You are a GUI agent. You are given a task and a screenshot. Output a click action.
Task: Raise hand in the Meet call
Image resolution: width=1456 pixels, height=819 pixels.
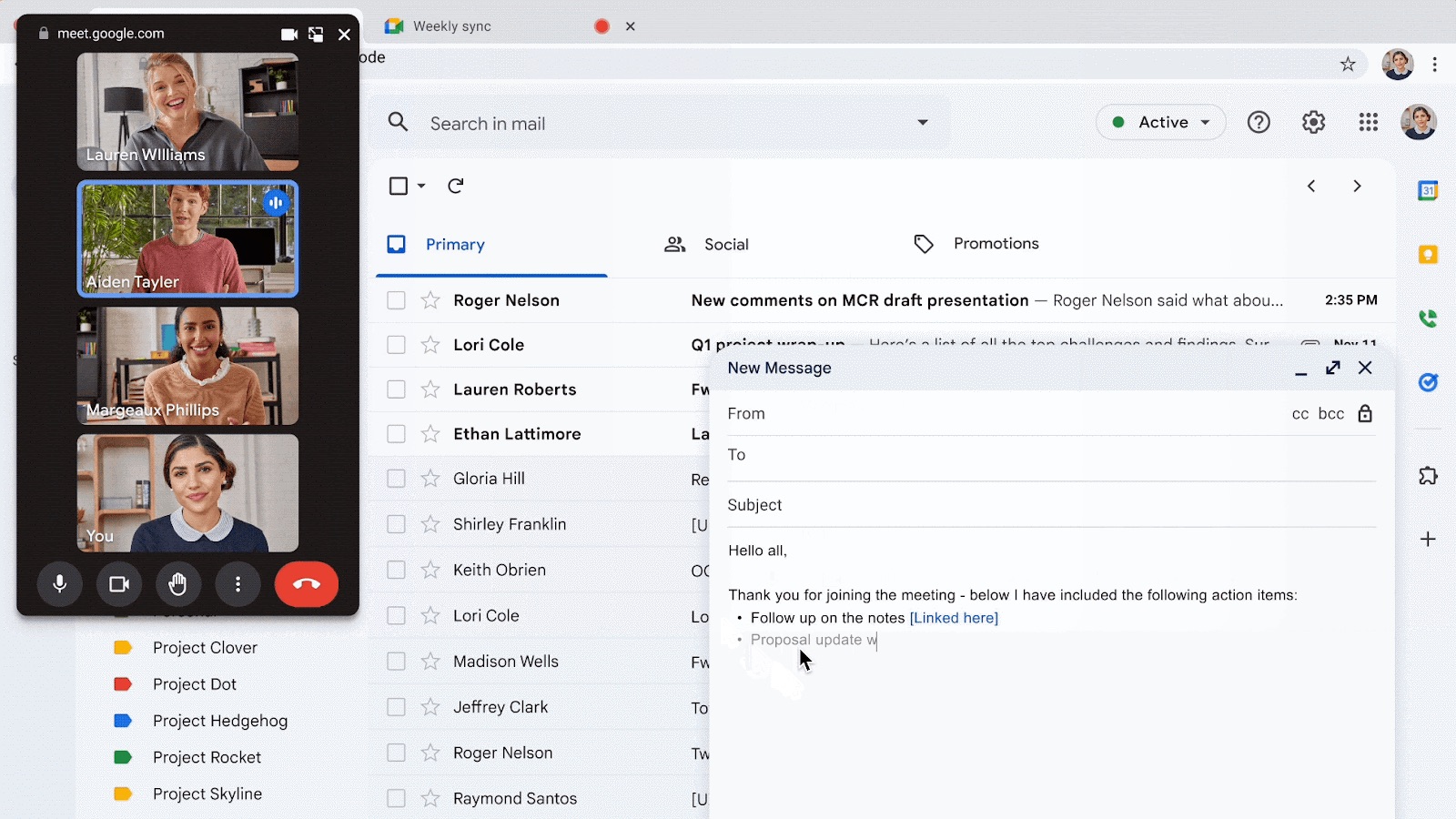click(178, 584)
